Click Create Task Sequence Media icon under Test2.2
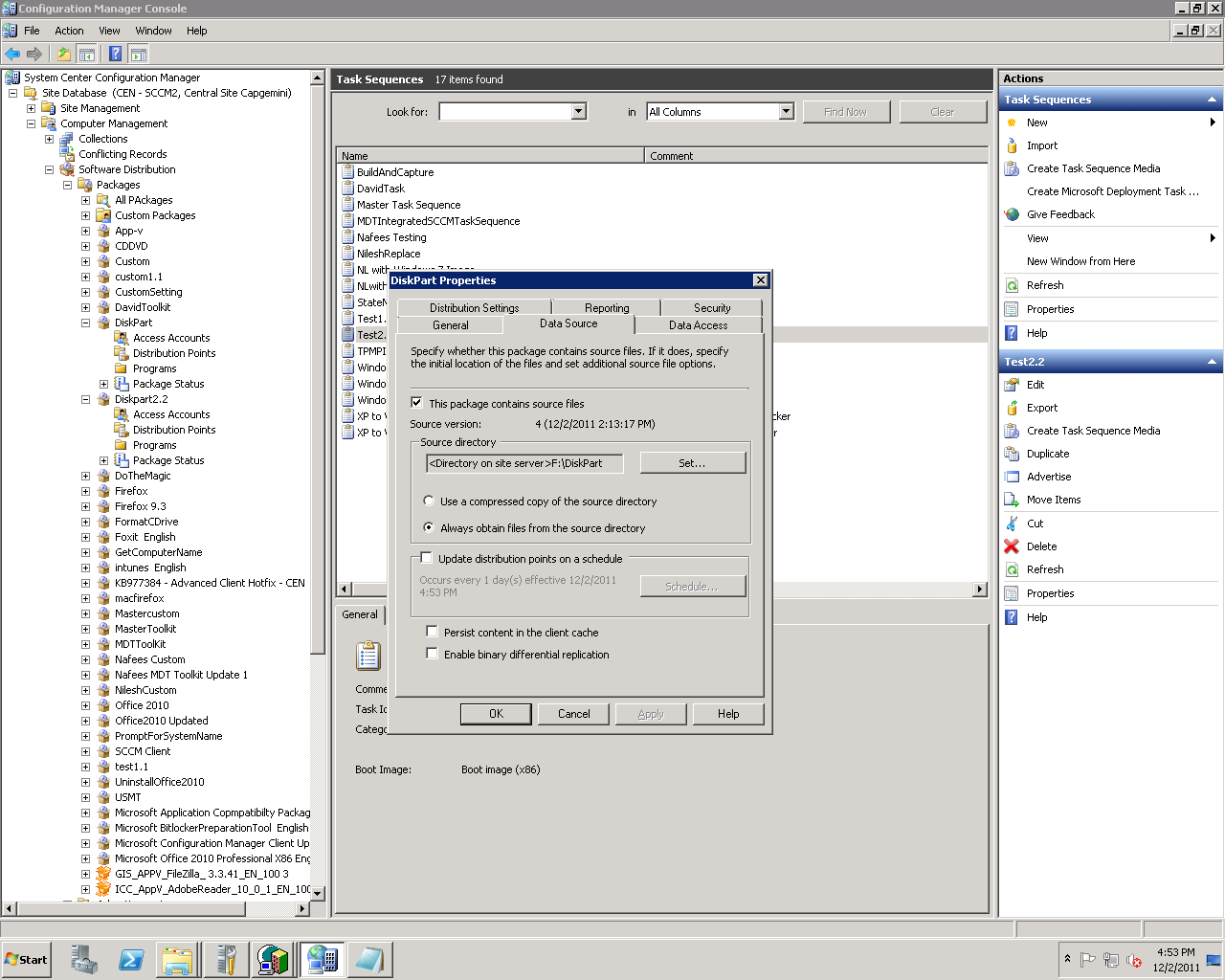1225x980 pixels. 1012,431
